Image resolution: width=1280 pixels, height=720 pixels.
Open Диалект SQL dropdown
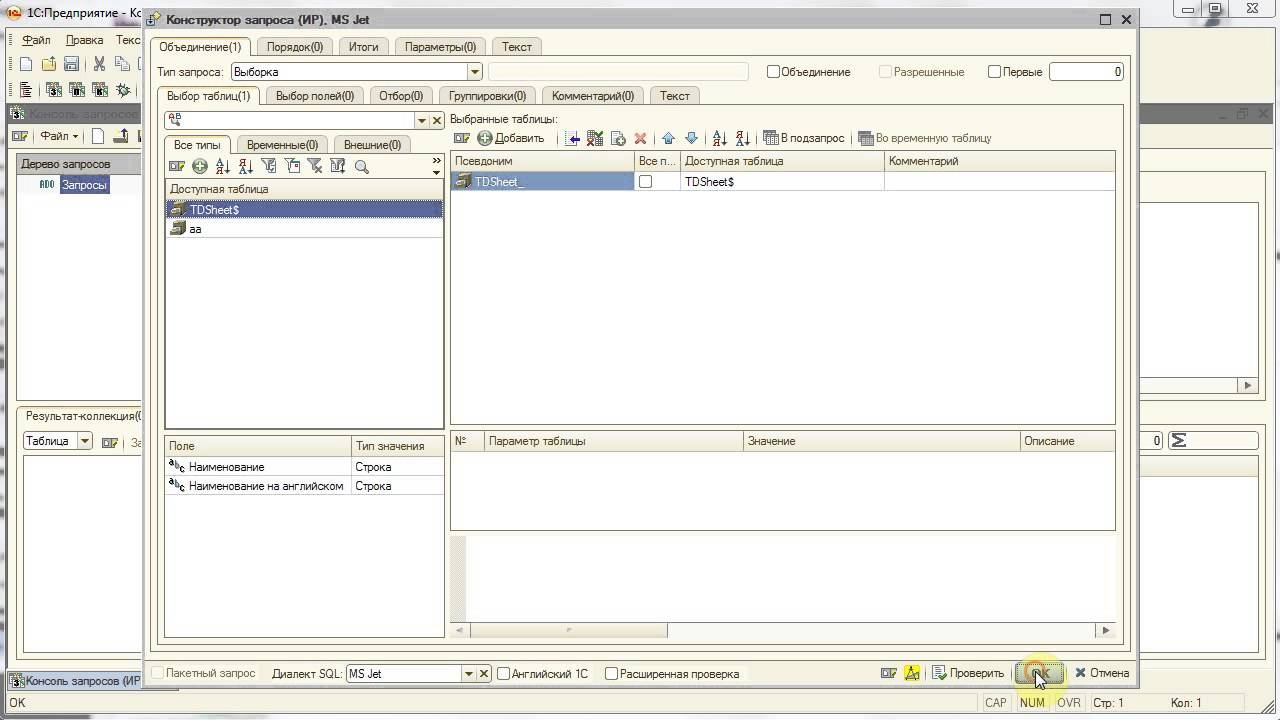pos(468,674)
